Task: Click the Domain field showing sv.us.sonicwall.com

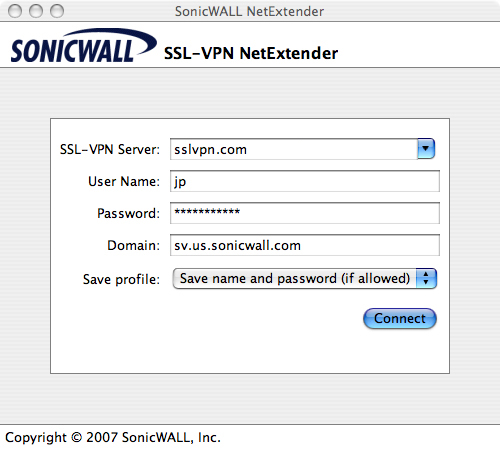Action: coord(305,245)
